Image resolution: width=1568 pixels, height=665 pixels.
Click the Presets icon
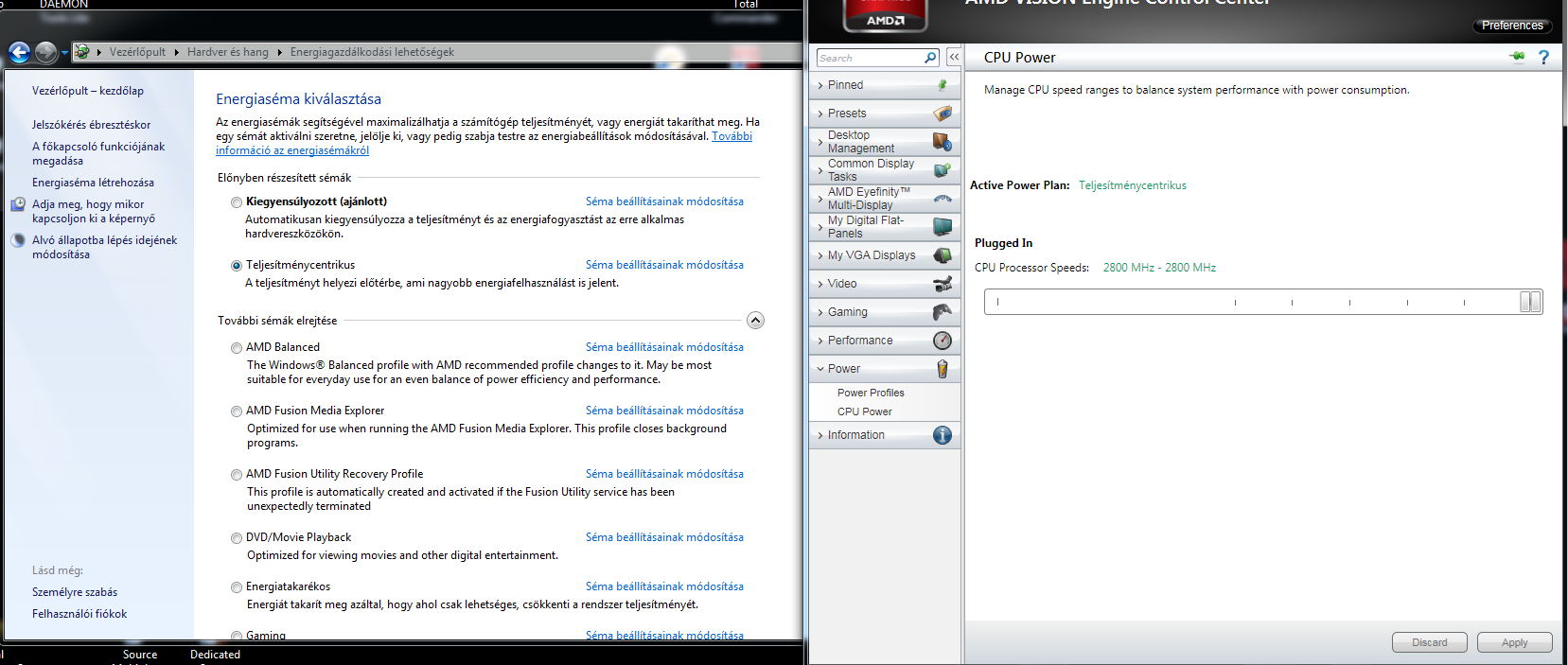click(x=943, y=114)
